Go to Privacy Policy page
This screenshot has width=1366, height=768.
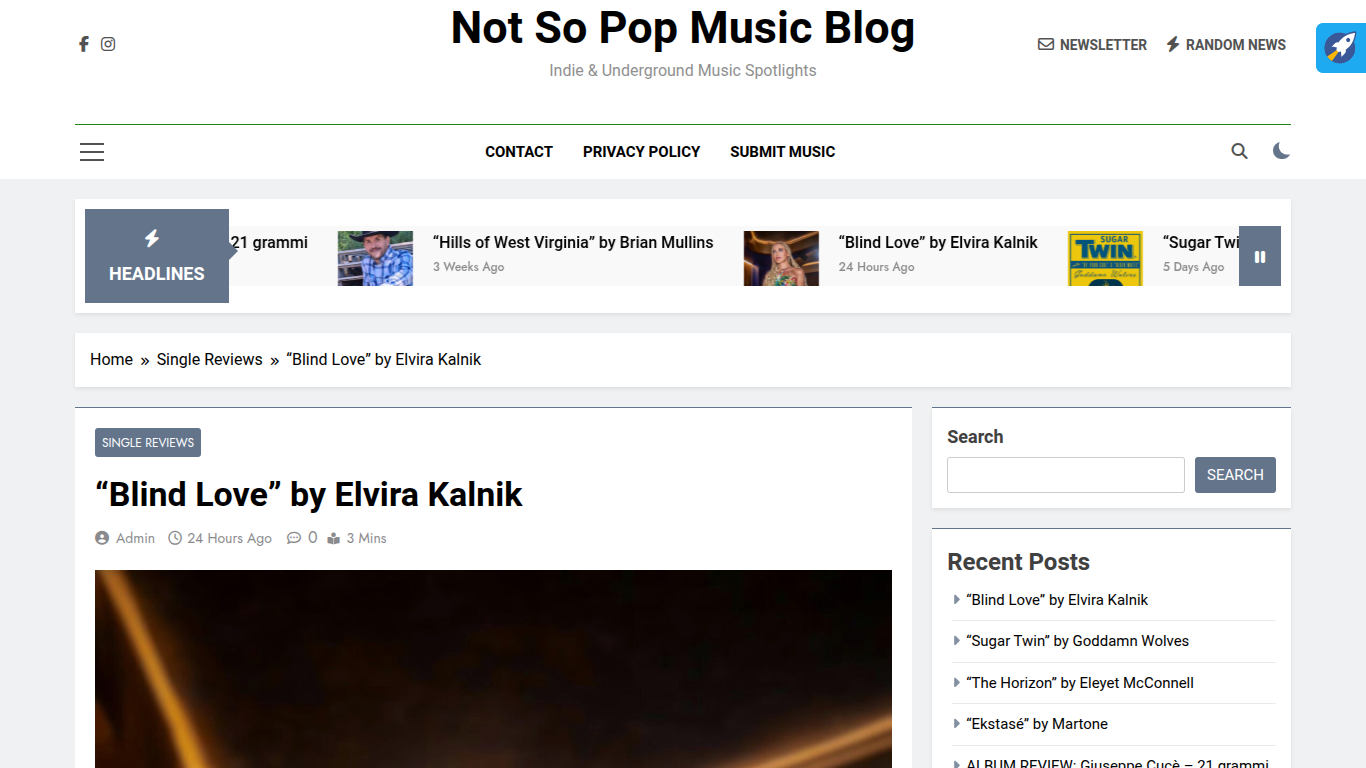(x=641, y=152)
